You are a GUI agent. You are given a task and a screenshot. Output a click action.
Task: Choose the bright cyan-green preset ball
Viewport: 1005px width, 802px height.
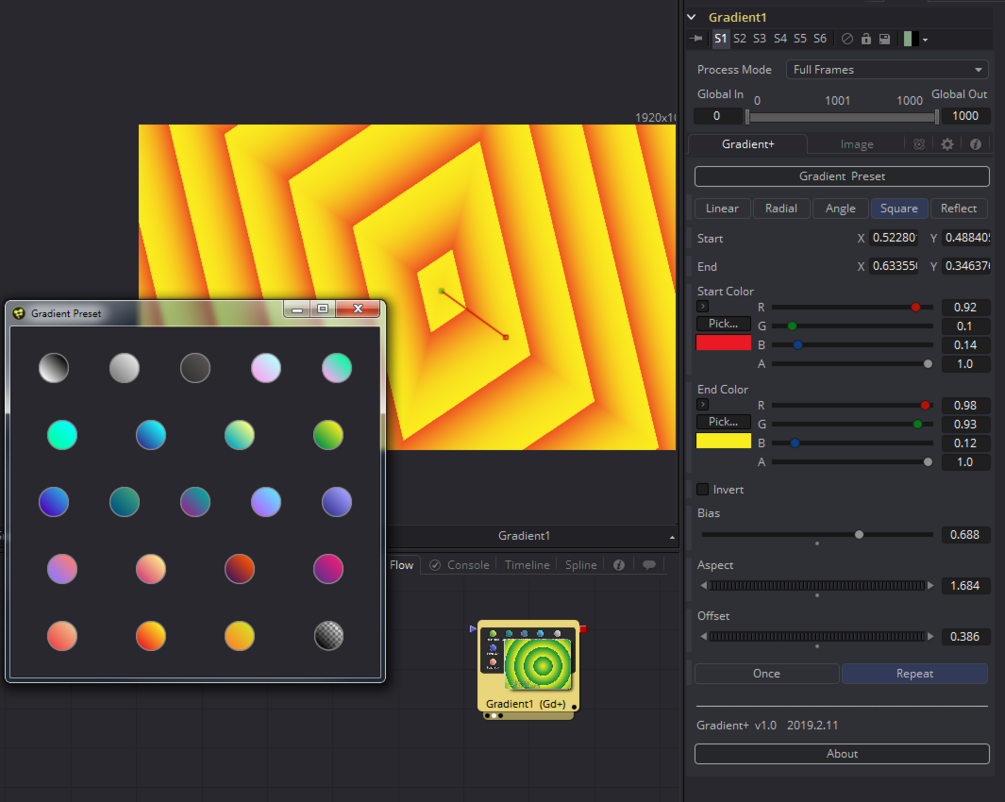(62, 435)
